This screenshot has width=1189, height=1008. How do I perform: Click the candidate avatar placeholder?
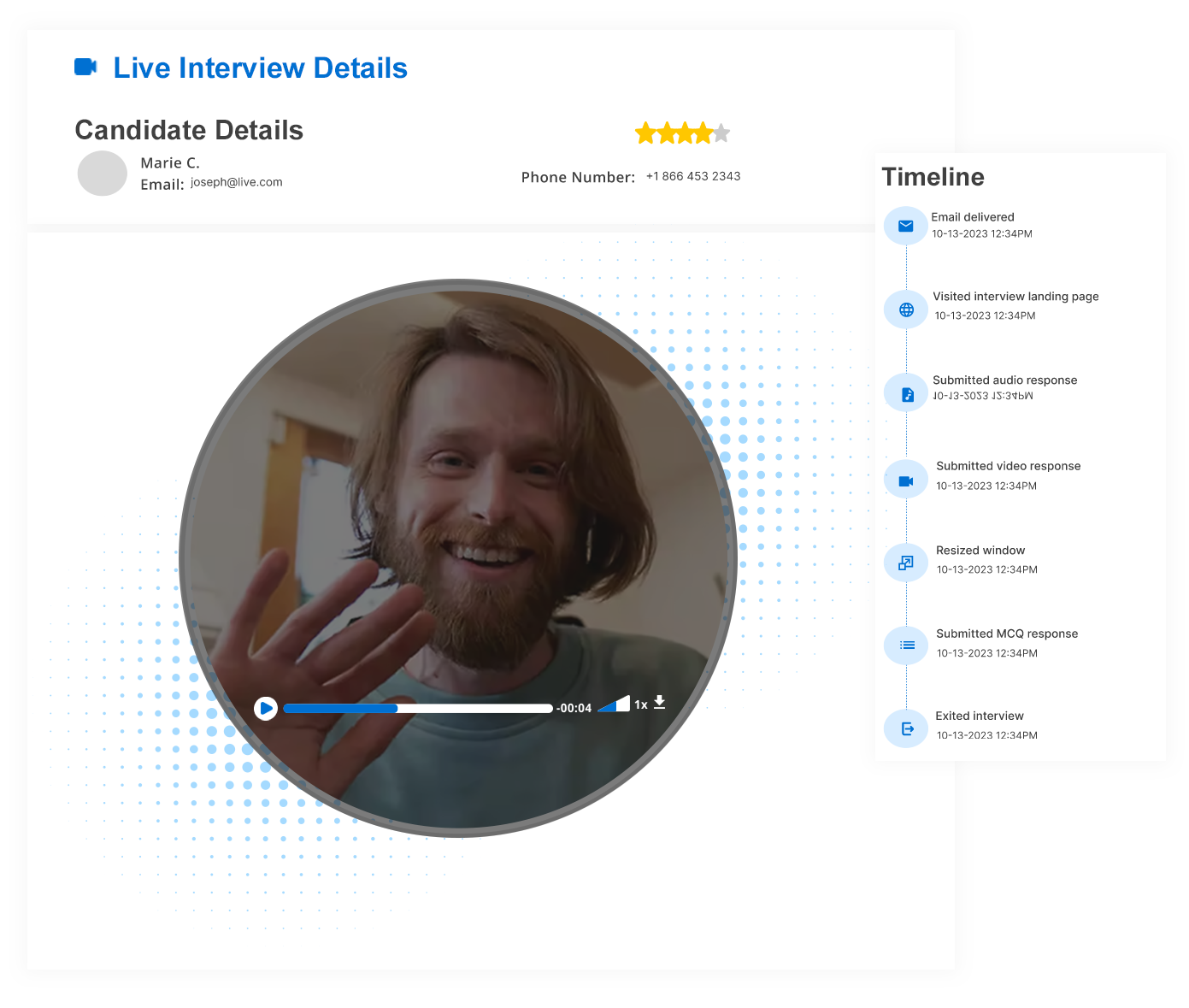(103, 173)
